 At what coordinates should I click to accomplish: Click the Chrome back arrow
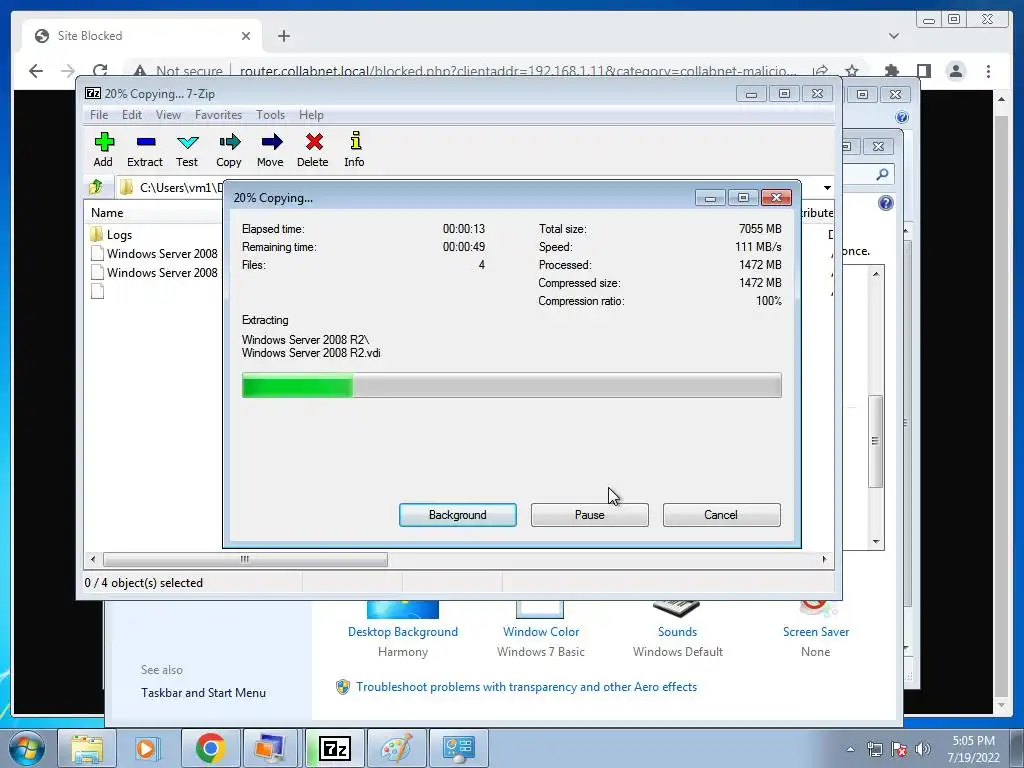(x=36, y=71)
